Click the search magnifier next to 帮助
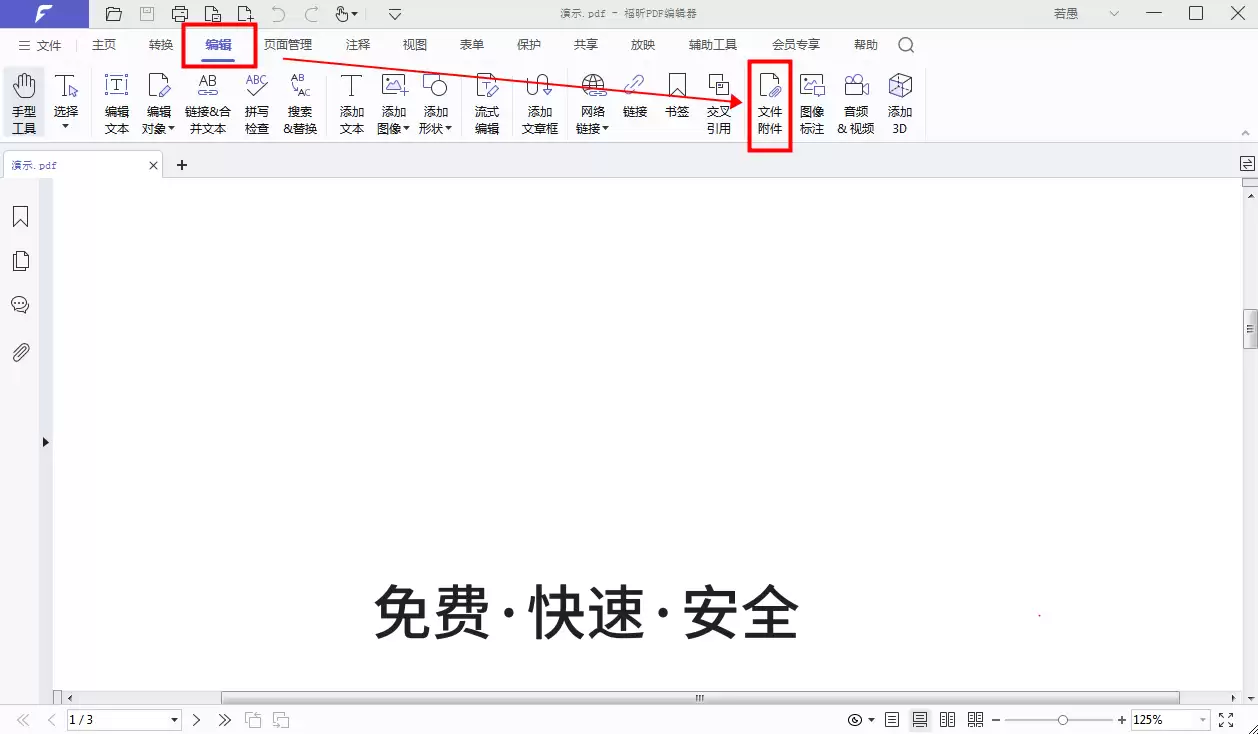 click(906, 45)
